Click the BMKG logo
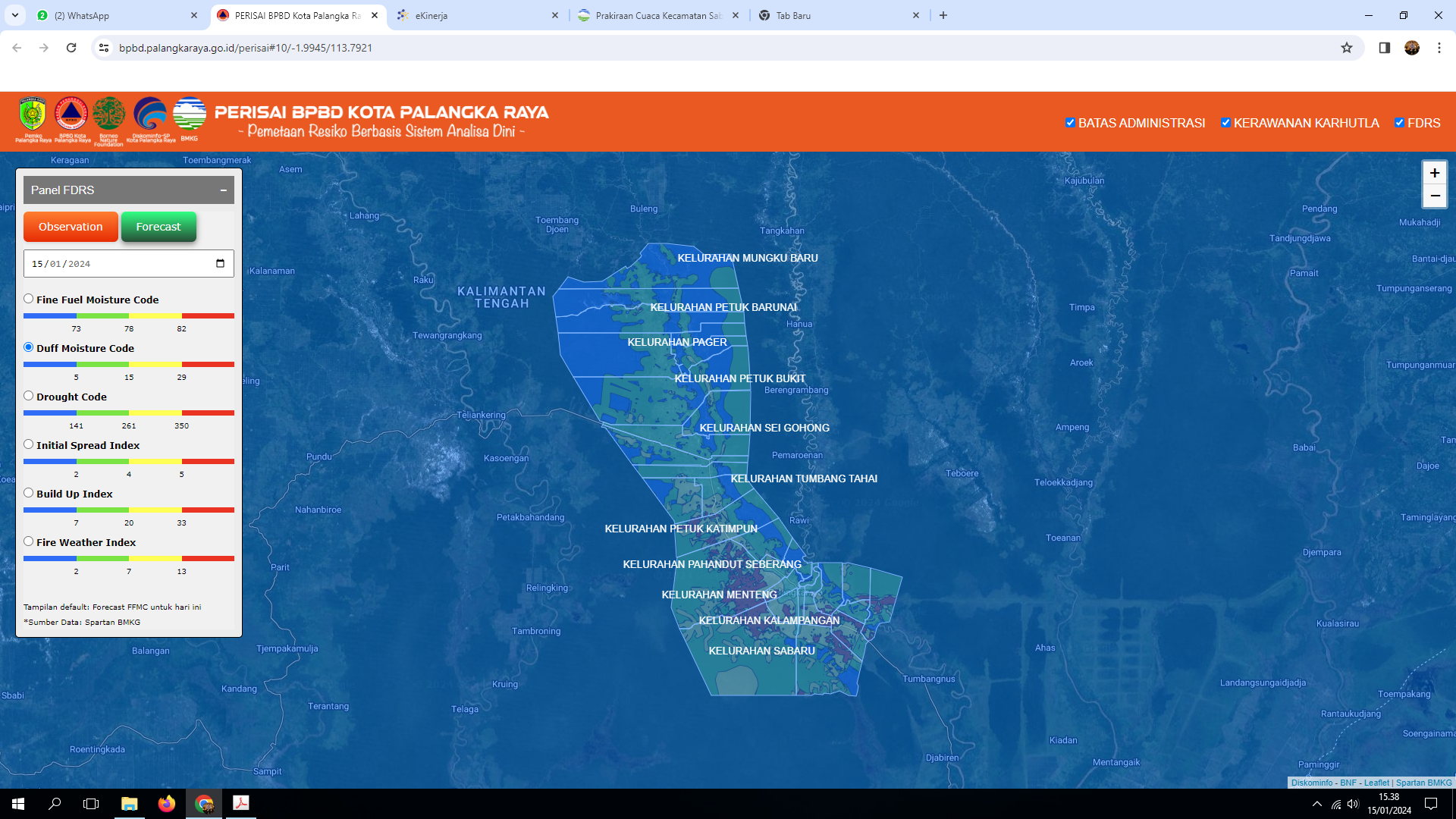 [x=190, y=118]
